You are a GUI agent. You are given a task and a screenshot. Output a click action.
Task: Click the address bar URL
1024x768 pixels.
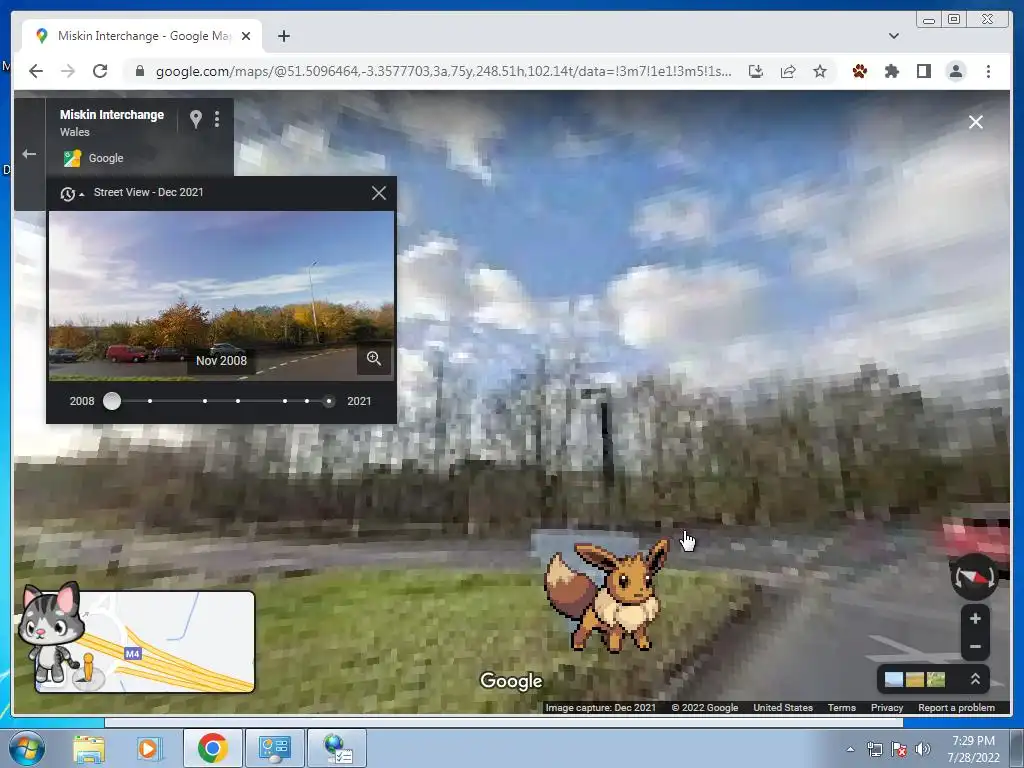pos(443,71)
